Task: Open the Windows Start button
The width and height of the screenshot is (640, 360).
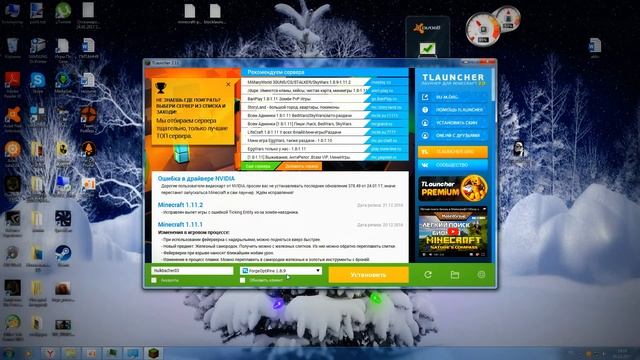Action: [x=9, y=353]
